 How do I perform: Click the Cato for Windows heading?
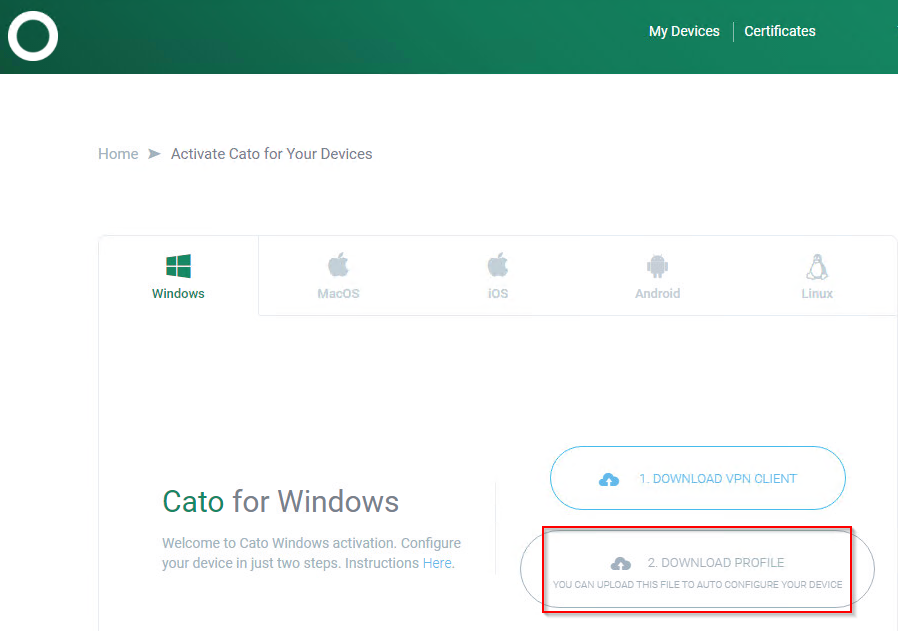[278, 503]
